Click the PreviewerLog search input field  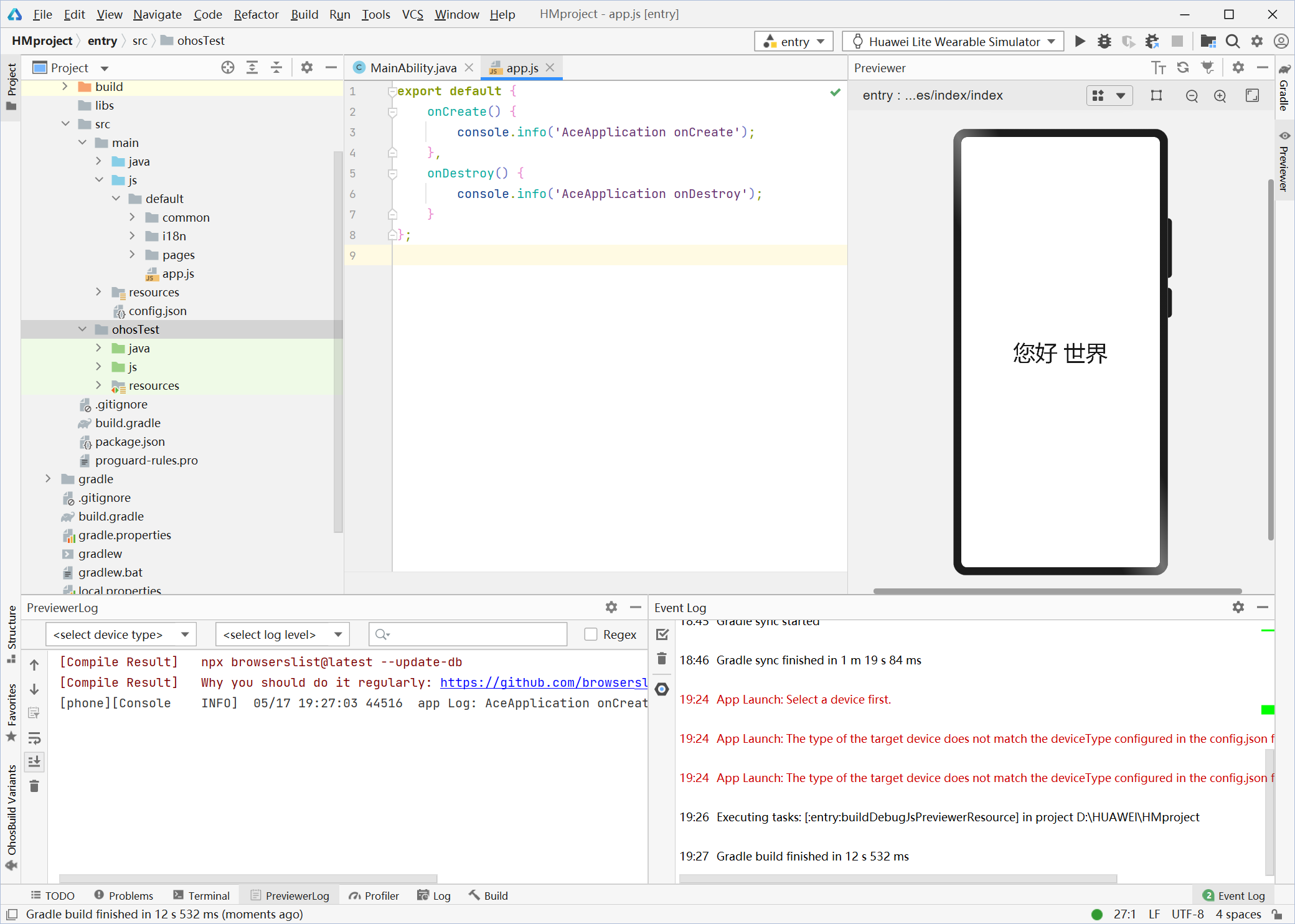click(x=468, y=634)
